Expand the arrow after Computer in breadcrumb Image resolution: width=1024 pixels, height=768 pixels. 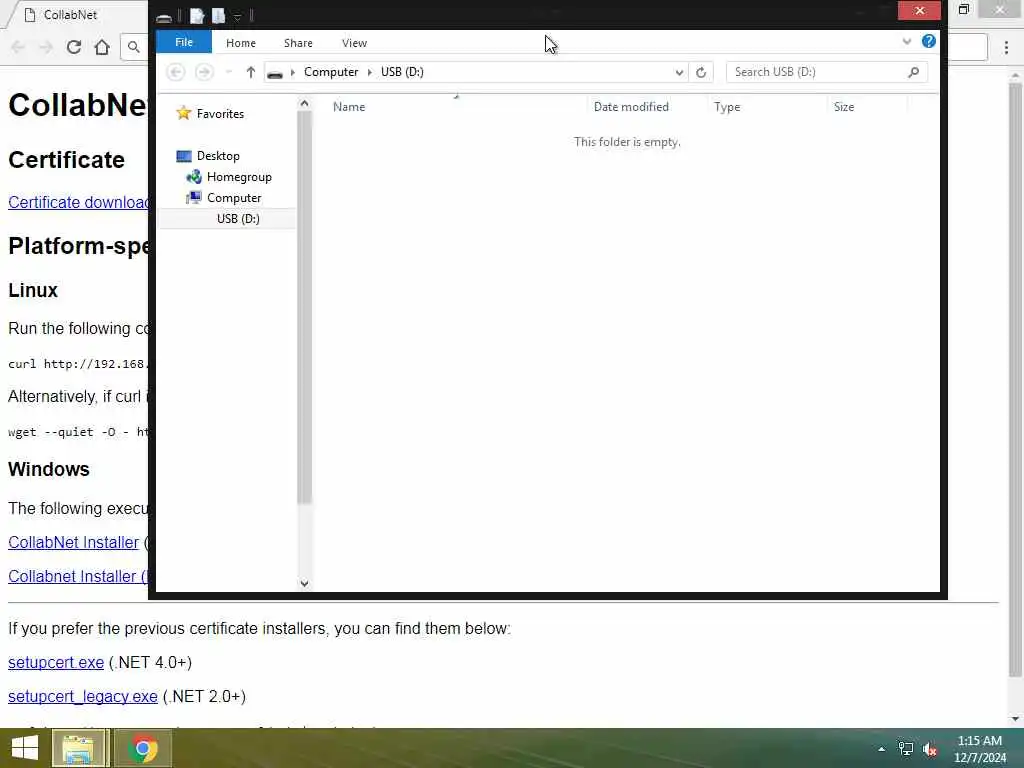[x=370, y=72]
